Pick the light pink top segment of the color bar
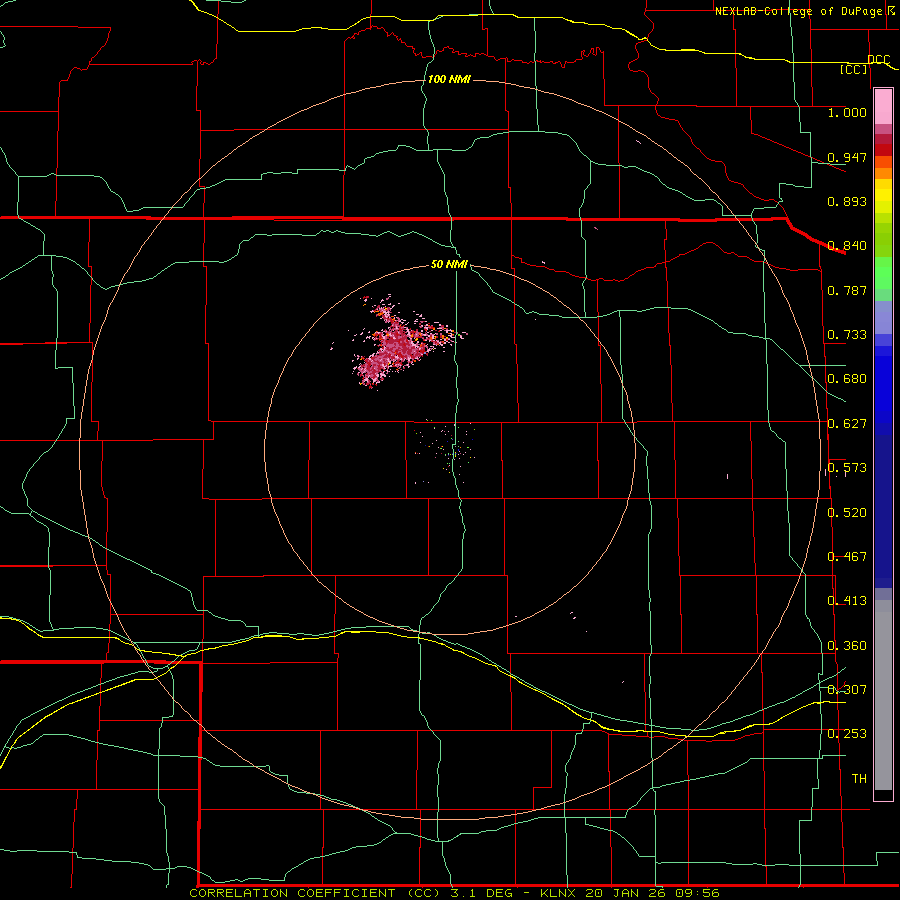This screenshot has width=900, height=900. (883, 107)
